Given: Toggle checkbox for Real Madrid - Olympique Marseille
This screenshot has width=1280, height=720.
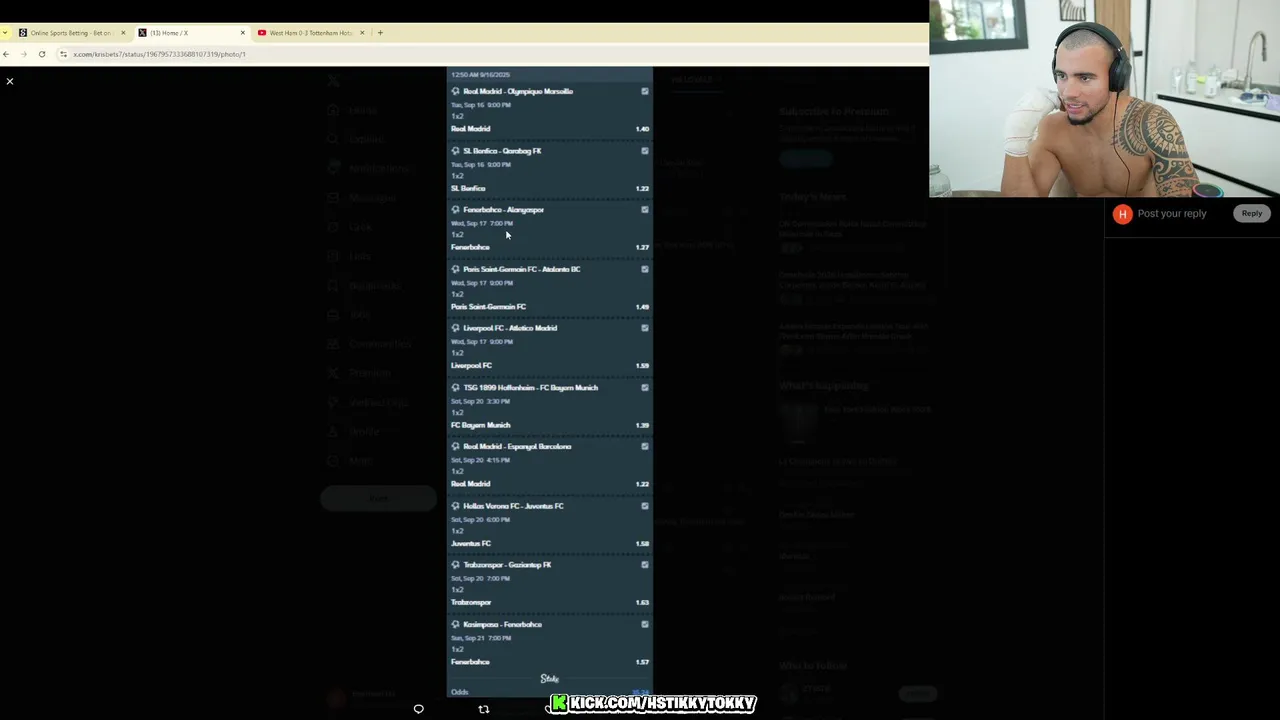Looking at the screenshot, I should coord(645,91).
